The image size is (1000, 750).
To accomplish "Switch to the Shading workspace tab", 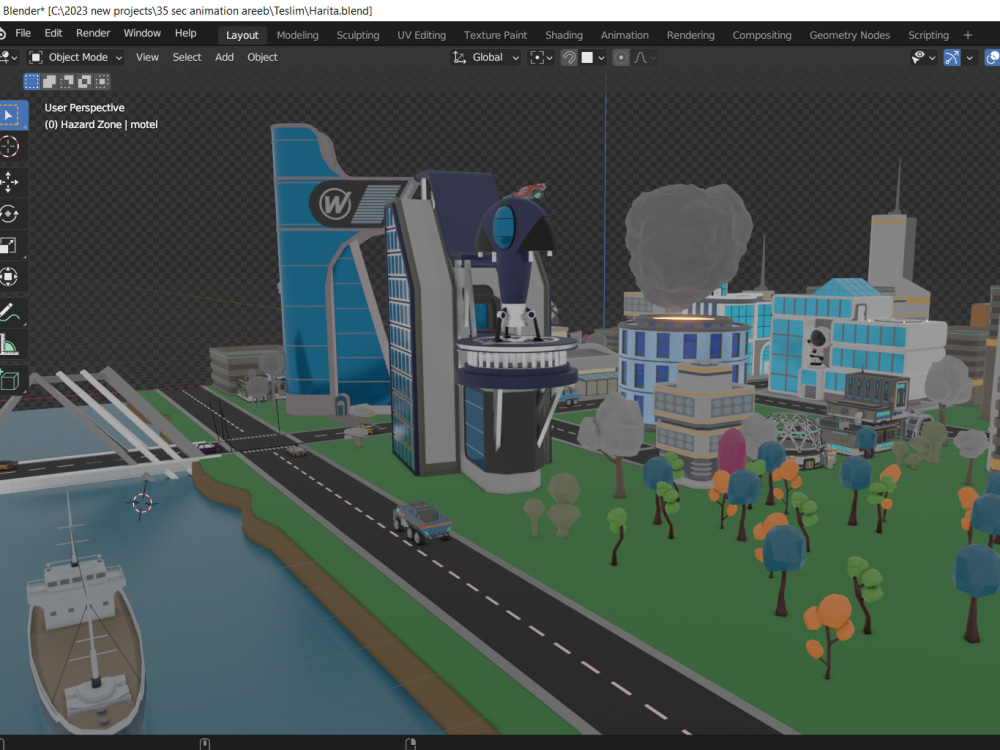I will [x=563, y=34].
